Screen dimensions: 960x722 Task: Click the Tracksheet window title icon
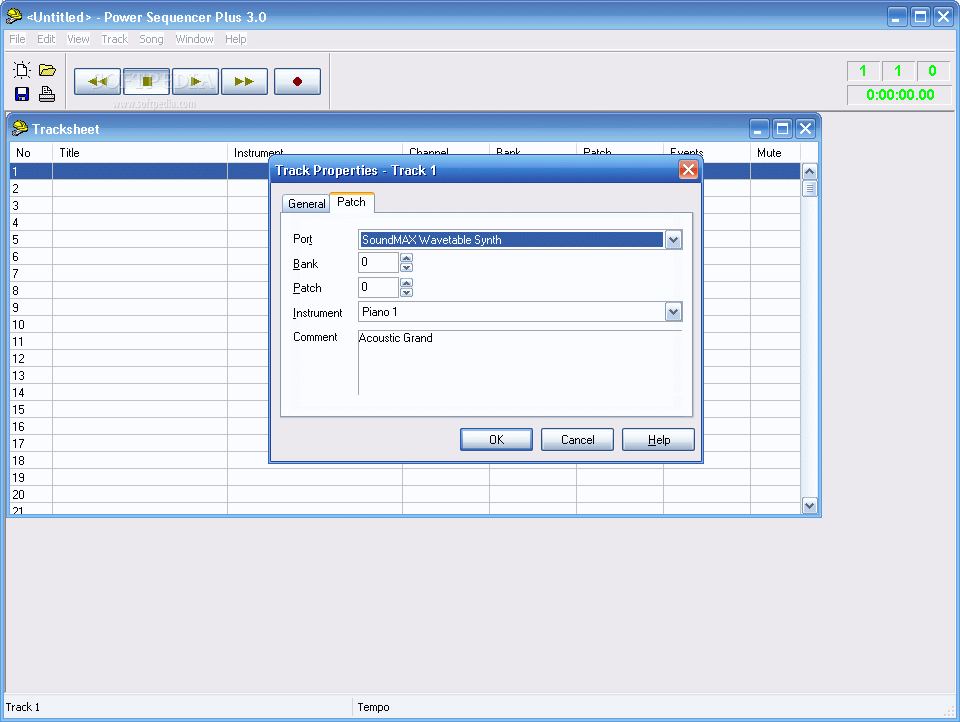pyautogui.click(x=20, y=128)
